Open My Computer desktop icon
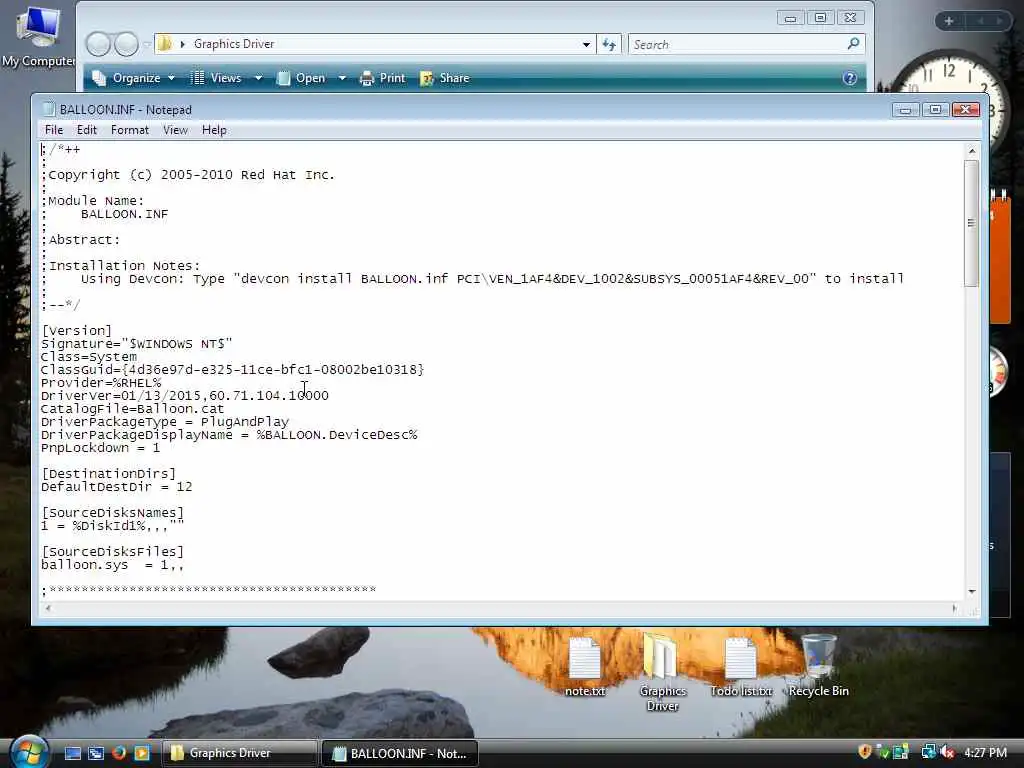The width and height of the screenshot is (1024, 768). click(38, 36)
